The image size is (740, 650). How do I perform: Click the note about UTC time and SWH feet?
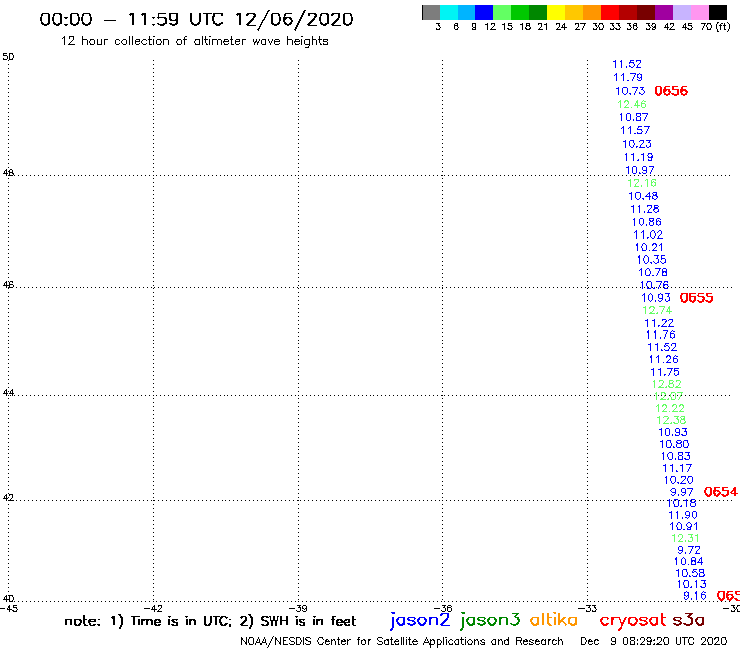pos(210,621)
